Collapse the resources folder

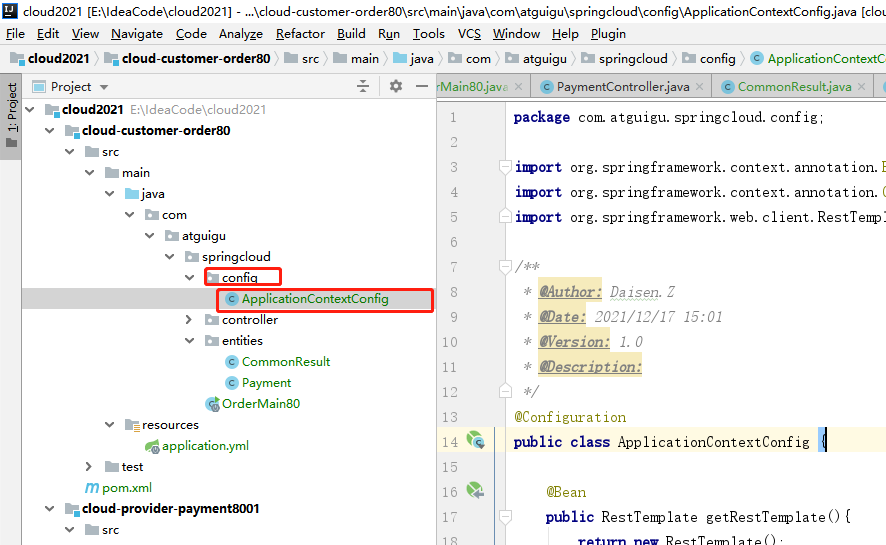click(110, 425)
